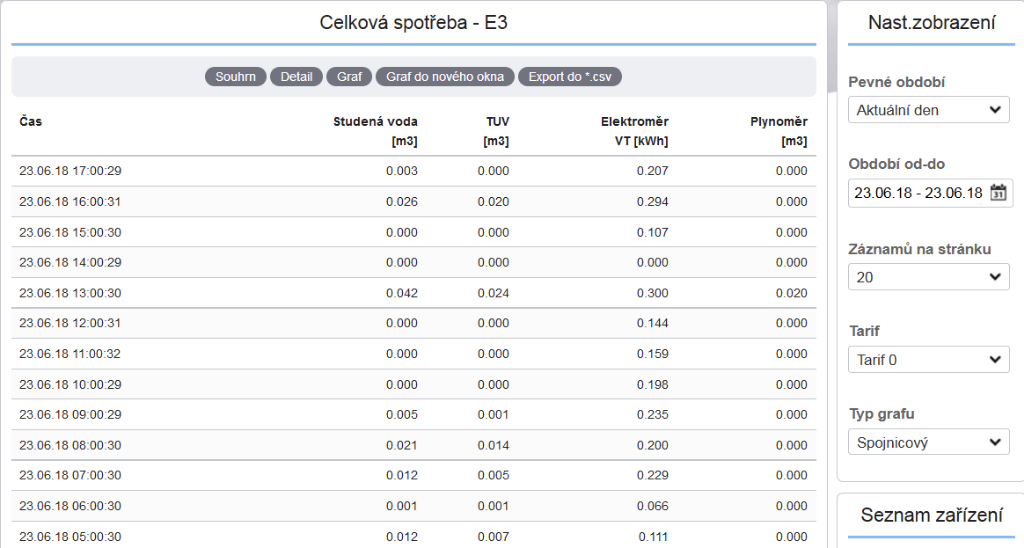The height and width of the screenshot is (548, 1024).
Task: Select the 23.06.18 13:00:30 row
Action: 413,293
